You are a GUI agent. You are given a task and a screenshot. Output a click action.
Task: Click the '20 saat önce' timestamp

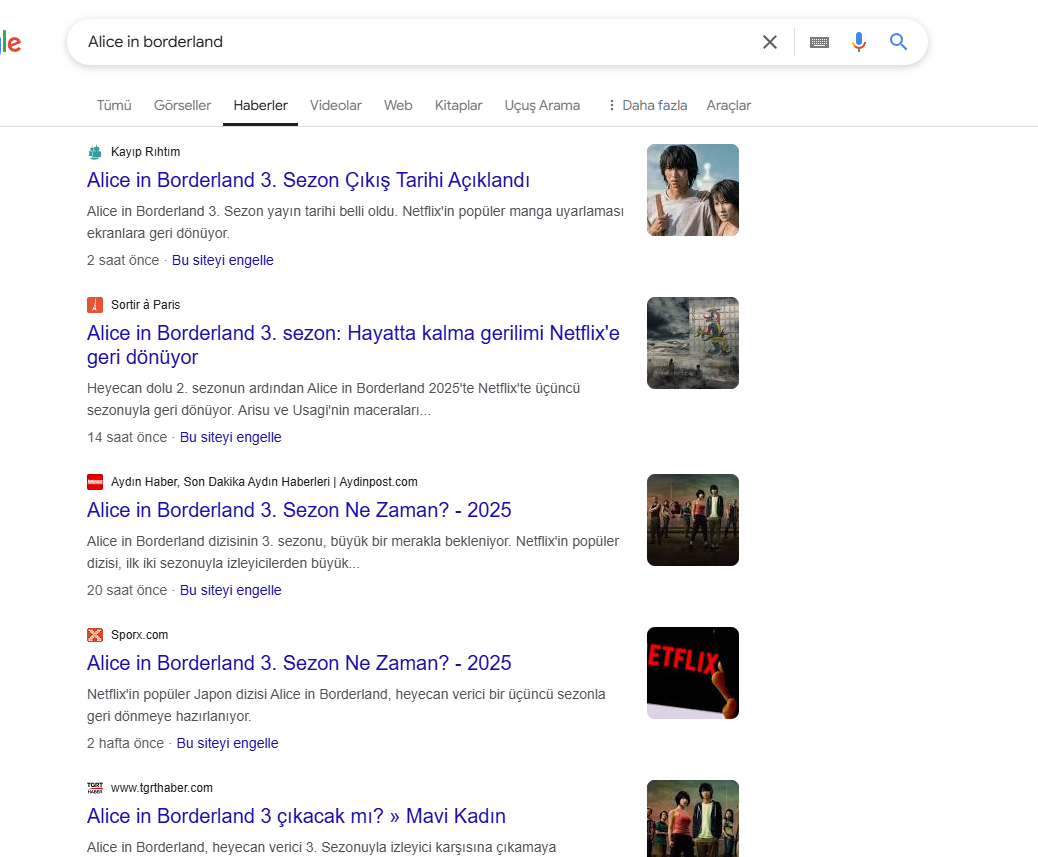click(x=127, y=590)
